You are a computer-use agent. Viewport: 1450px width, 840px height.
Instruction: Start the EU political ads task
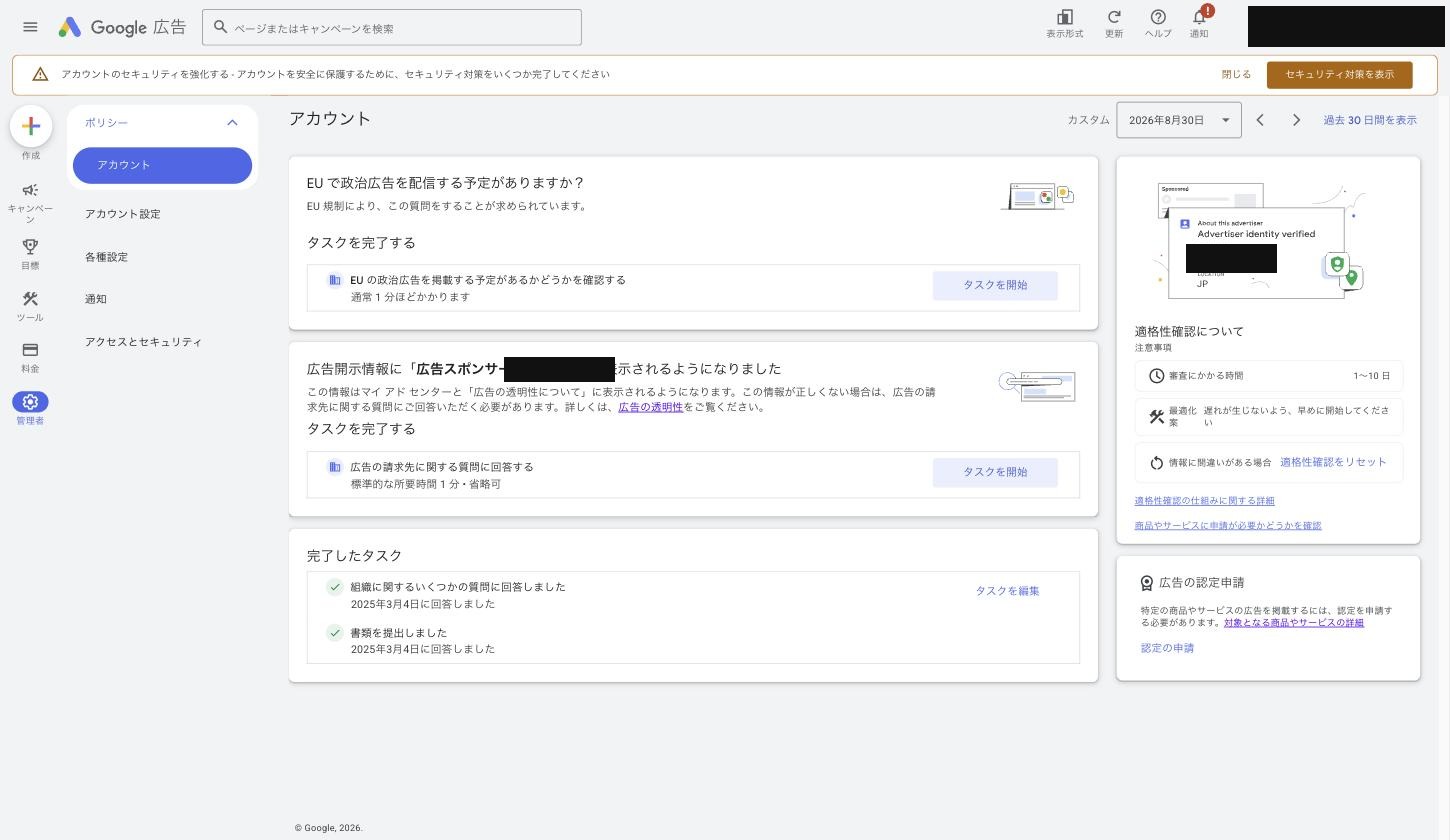[x=995, y=285]
